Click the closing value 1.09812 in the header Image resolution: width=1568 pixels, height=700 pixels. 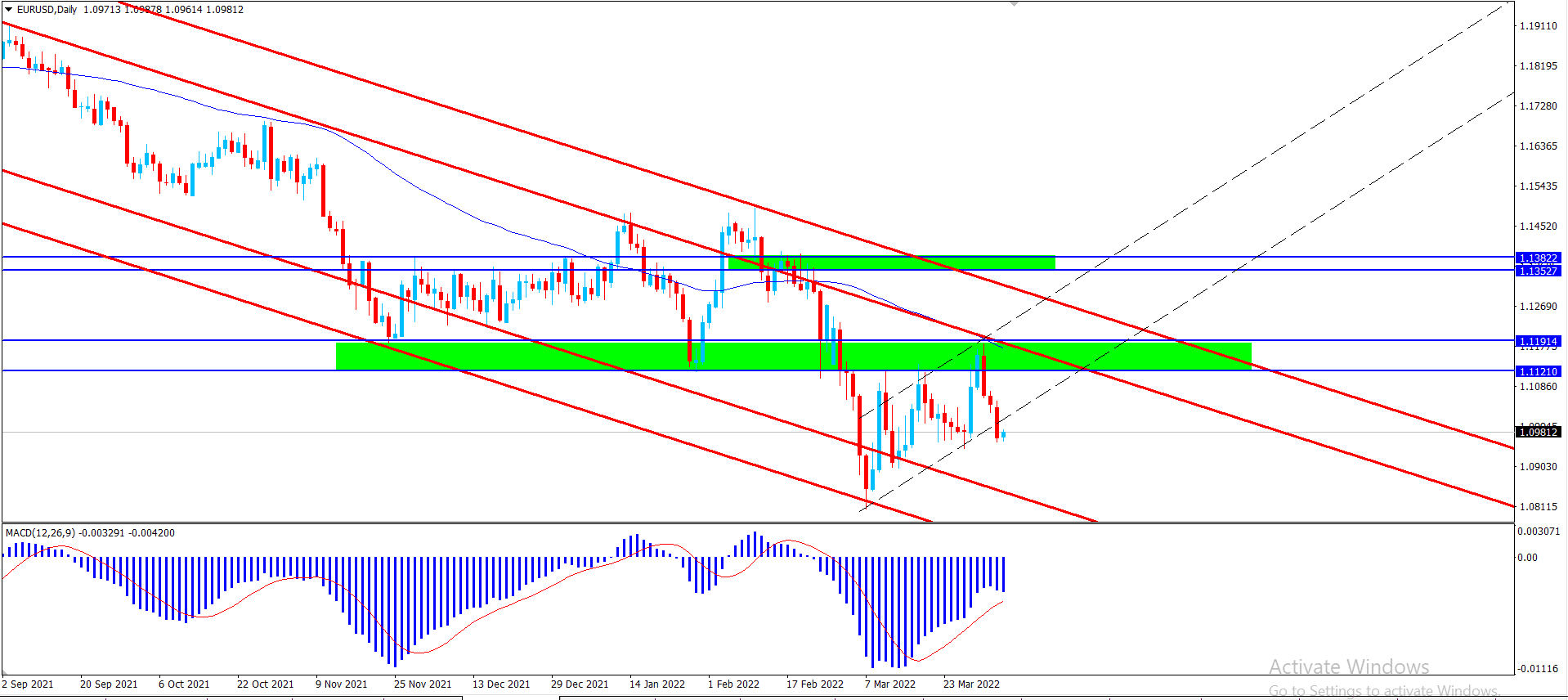(x=225, y=10)
